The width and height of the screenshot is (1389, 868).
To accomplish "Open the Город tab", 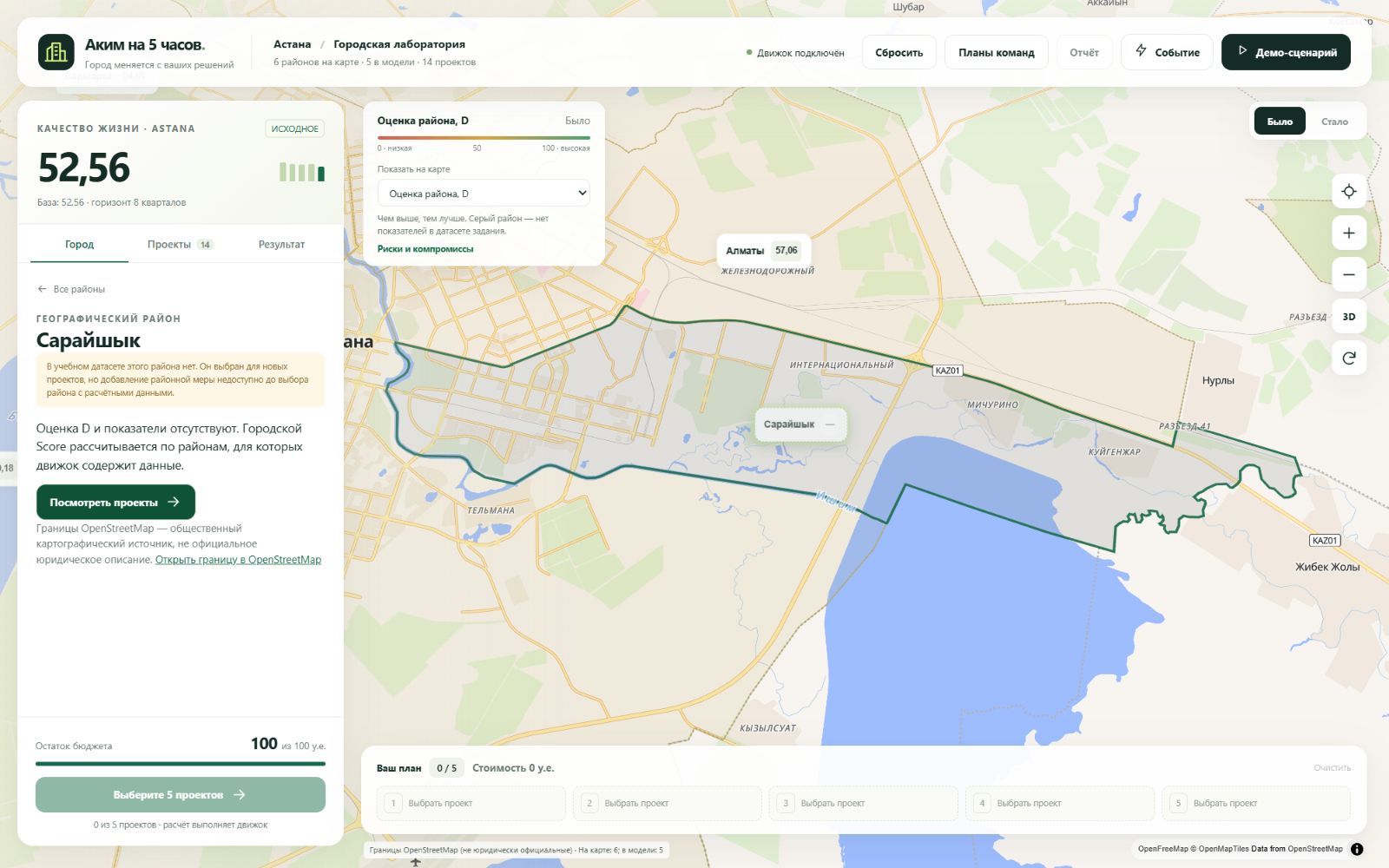I will (x=79, y=245).
